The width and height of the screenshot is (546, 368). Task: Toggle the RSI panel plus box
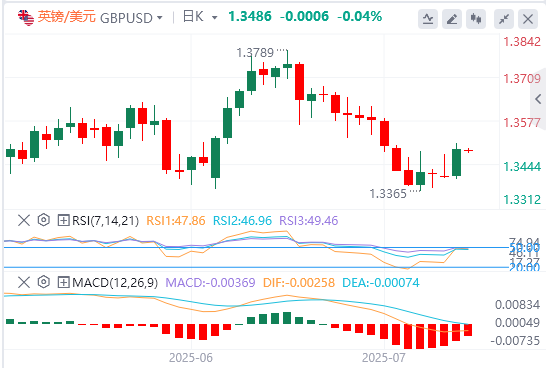[x=63, y=220]
